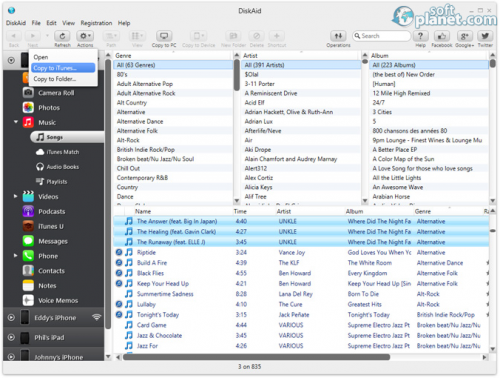Click the Google+ toolbar icon
500x378 pixels.
(464, 36)
